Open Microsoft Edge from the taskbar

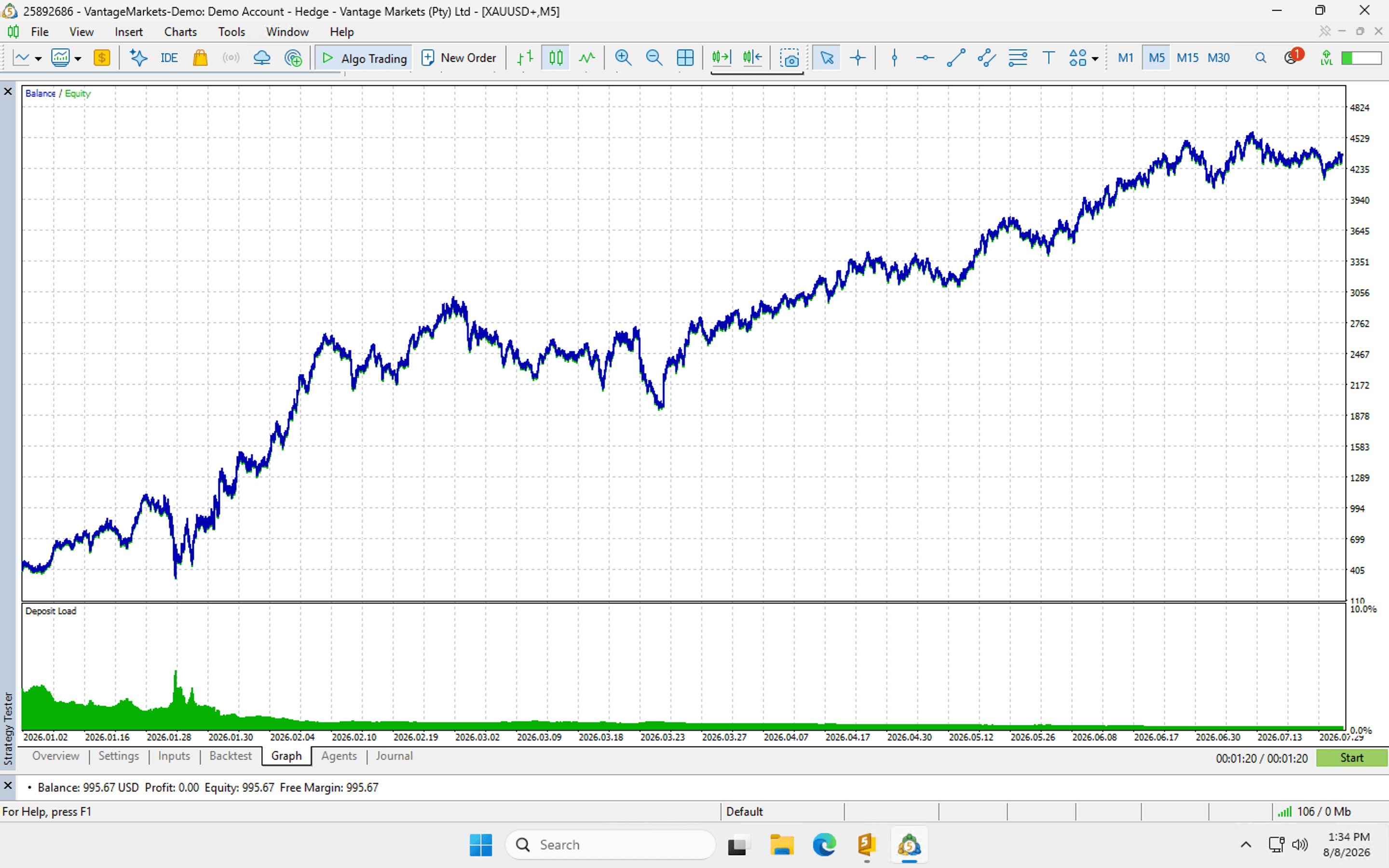(824, 845)
